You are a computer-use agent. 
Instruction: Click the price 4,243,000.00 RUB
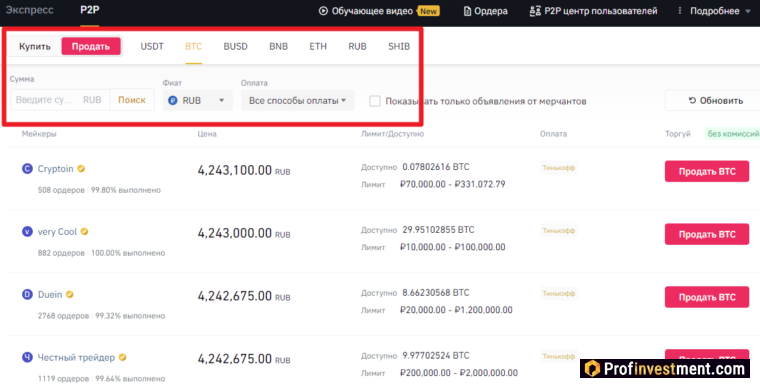coord(244,233)
